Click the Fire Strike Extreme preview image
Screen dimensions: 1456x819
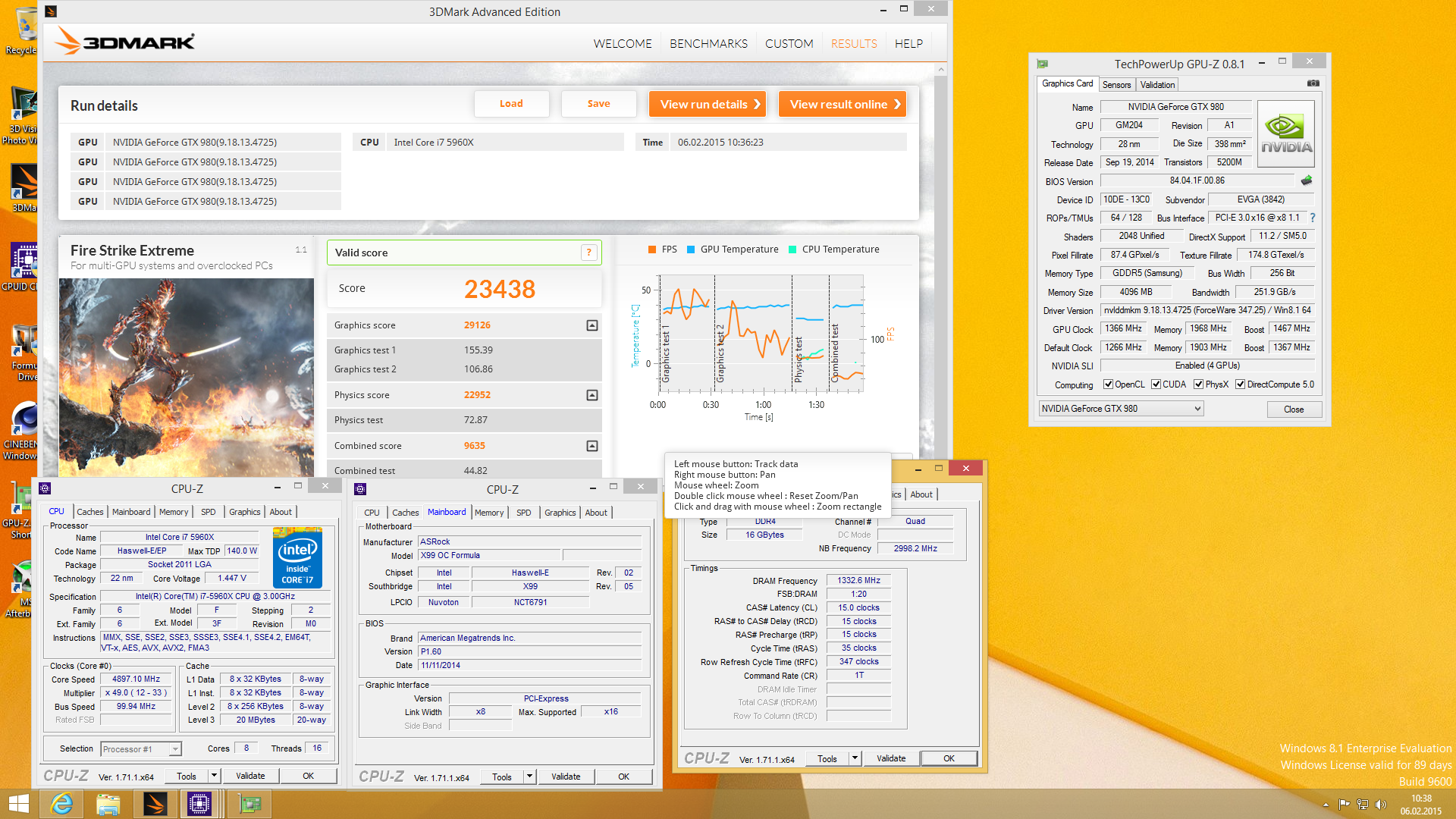click(x=187, y=378)
